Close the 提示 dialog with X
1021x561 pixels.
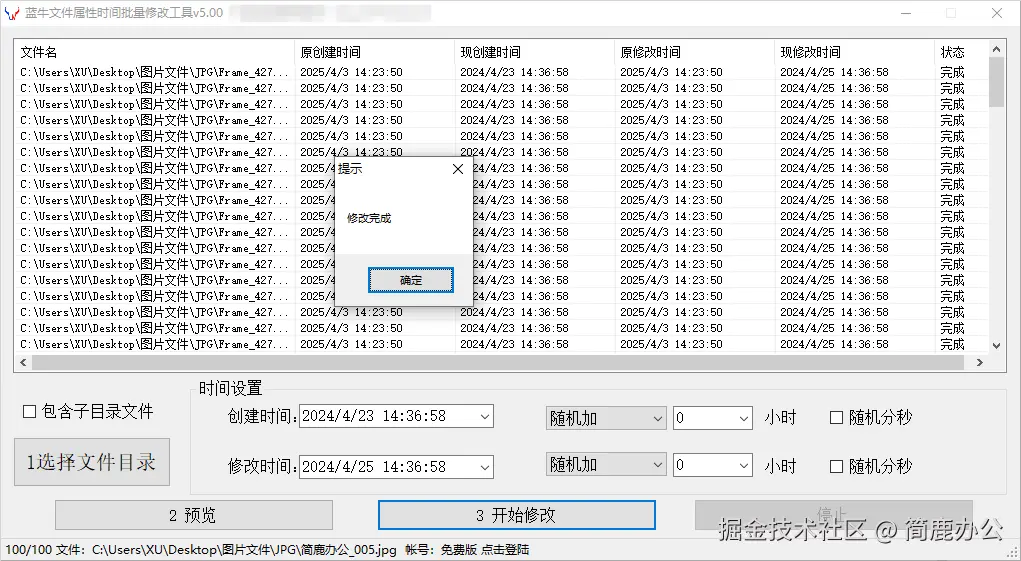(x=458, y=169)
